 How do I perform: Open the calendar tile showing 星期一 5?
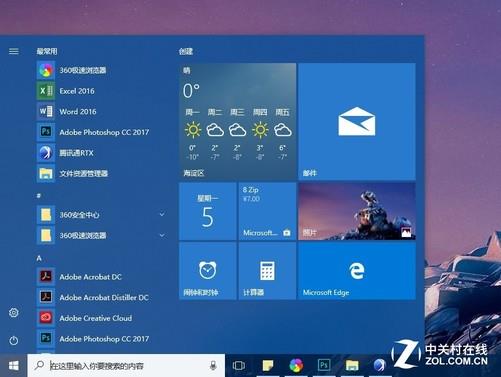point(208,211)
